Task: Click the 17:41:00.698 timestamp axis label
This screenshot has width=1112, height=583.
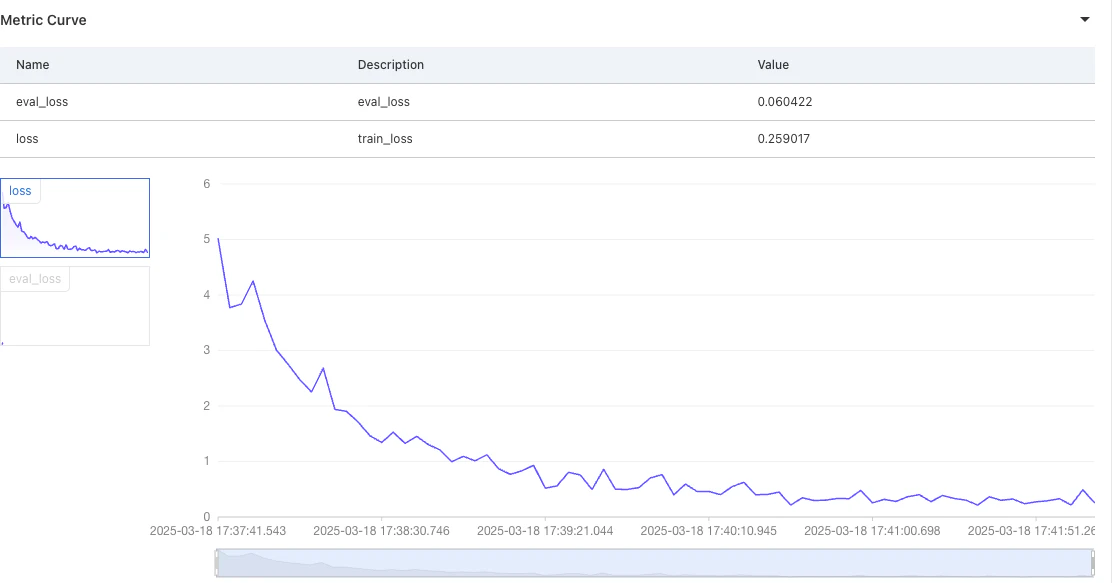Action: click(x=872, y=531)
